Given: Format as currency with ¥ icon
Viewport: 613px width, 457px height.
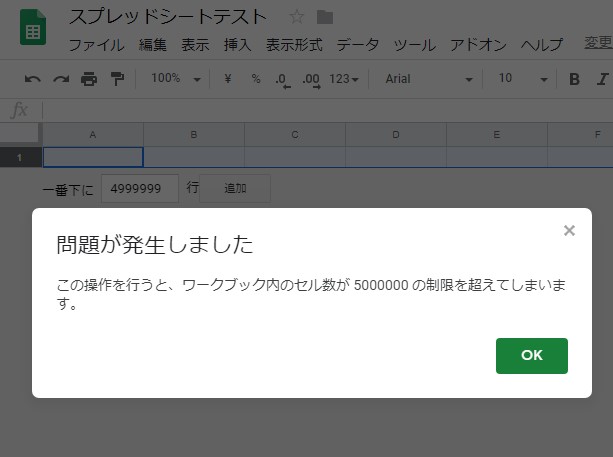Looking at the screenshot, I should click(x=227, y=79).
